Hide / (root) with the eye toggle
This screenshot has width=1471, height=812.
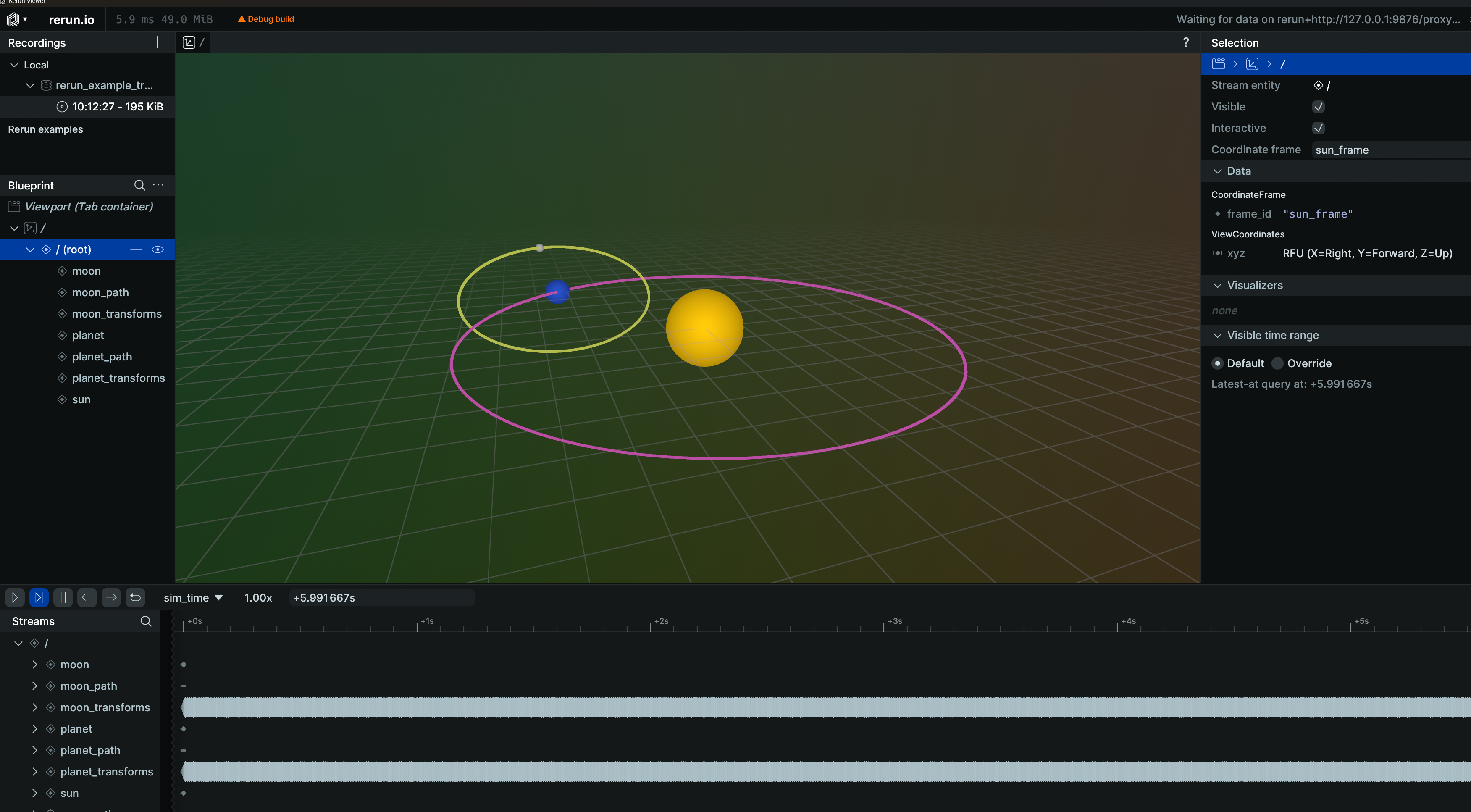(x=158, y=250)
